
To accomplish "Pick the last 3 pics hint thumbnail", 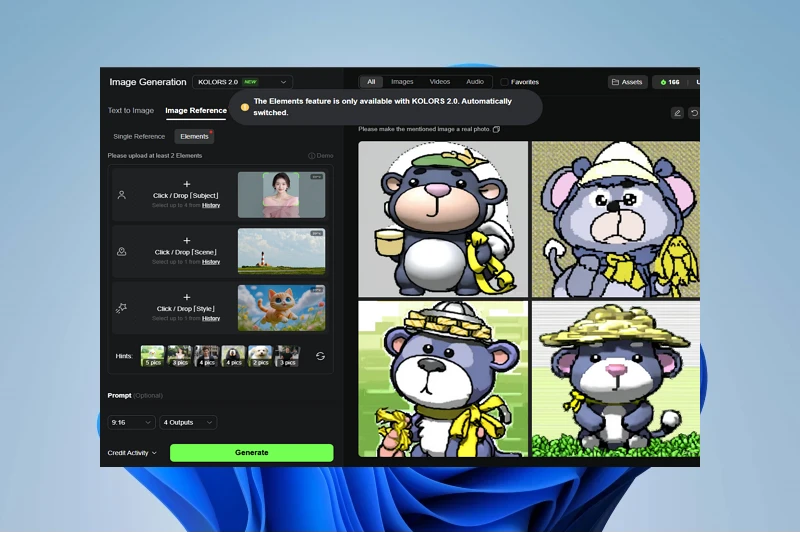I will pos(287,356).
